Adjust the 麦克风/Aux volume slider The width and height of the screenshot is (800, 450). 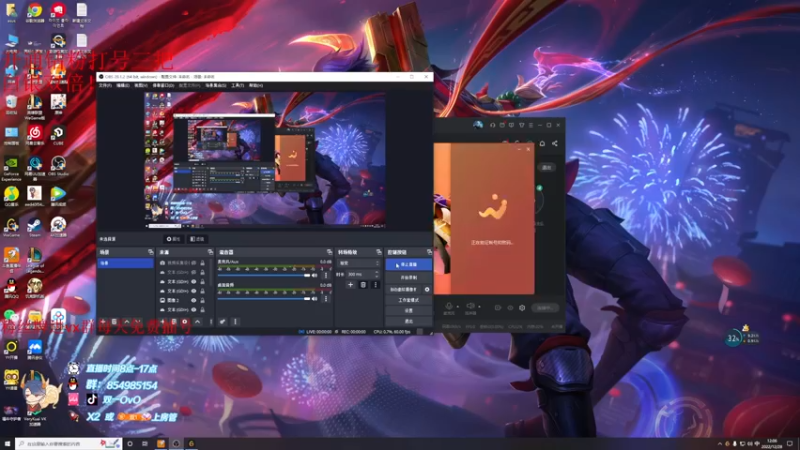pyautogui.click(x=264, y=276)
